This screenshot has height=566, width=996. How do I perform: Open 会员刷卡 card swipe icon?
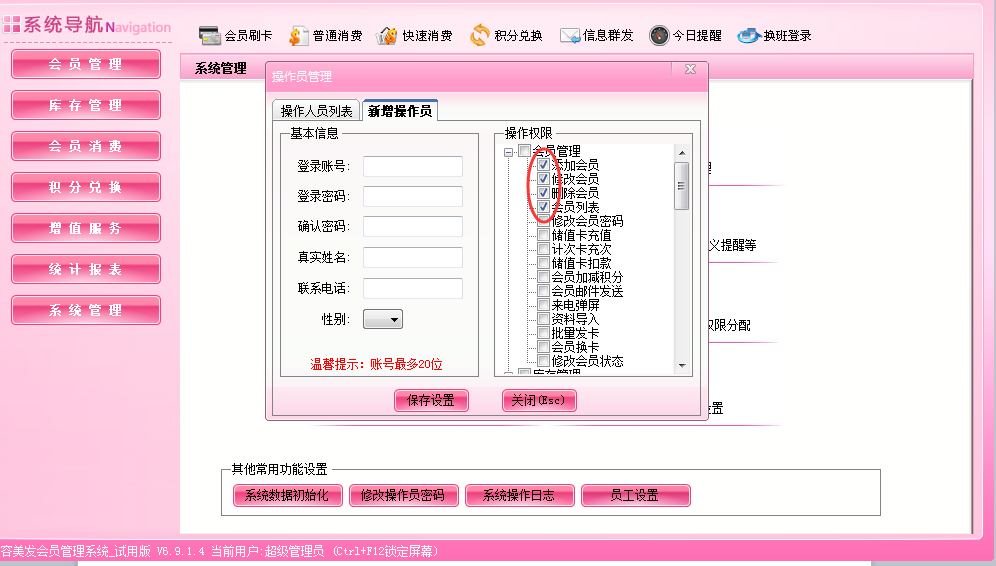coord(210,36)
